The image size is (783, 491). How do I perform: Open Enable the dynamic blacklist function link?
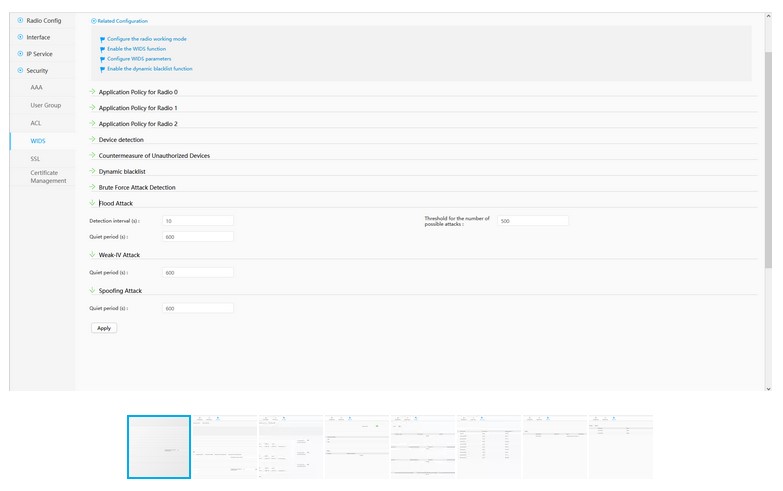coord(150,69)
